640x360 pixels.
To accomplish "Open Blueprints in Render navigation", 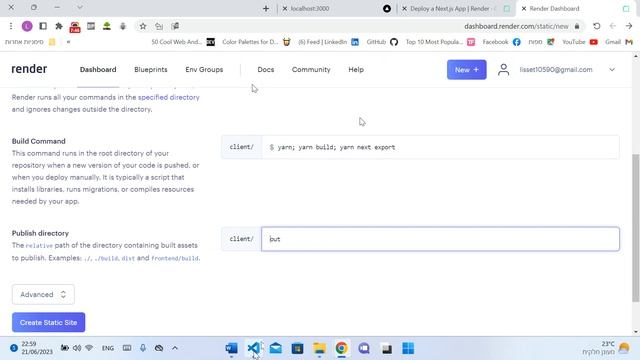I will [x=151, y=69].
